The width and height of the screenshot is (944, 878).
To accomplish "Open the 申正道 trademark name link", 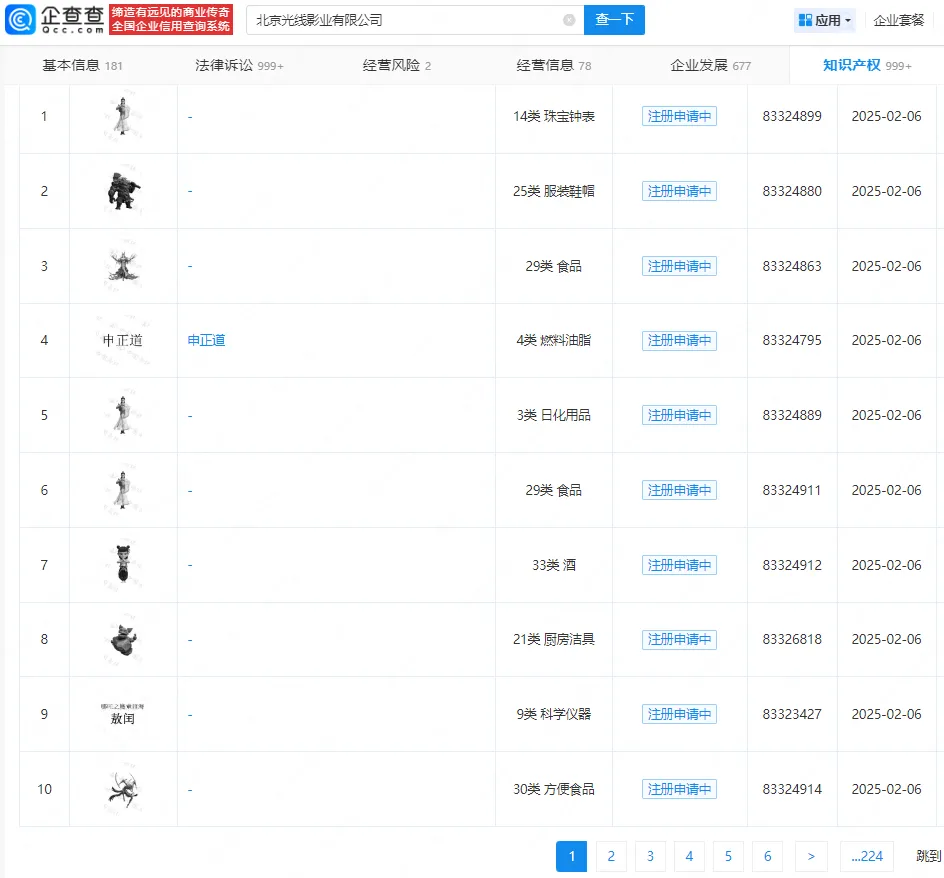I will coord(206,340).
